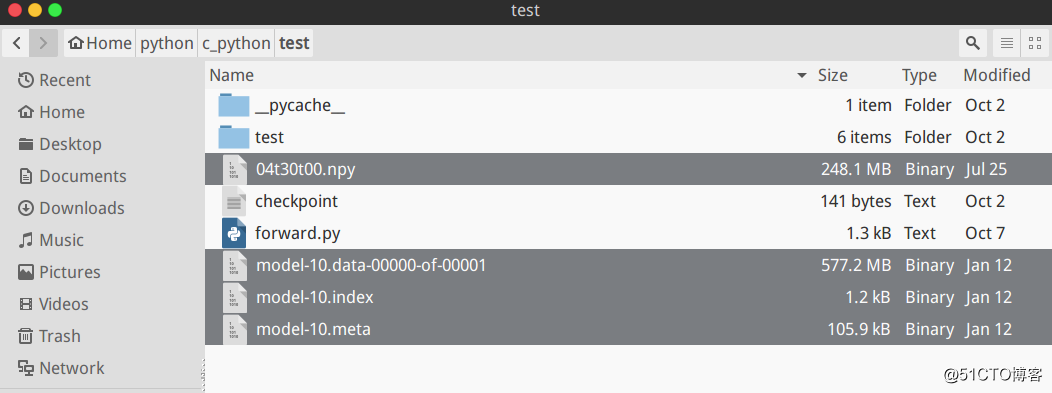The width and height of the screenshot is (1052, 393).
Task: Click the forward.py Python file icon
Action: point(234,233)
